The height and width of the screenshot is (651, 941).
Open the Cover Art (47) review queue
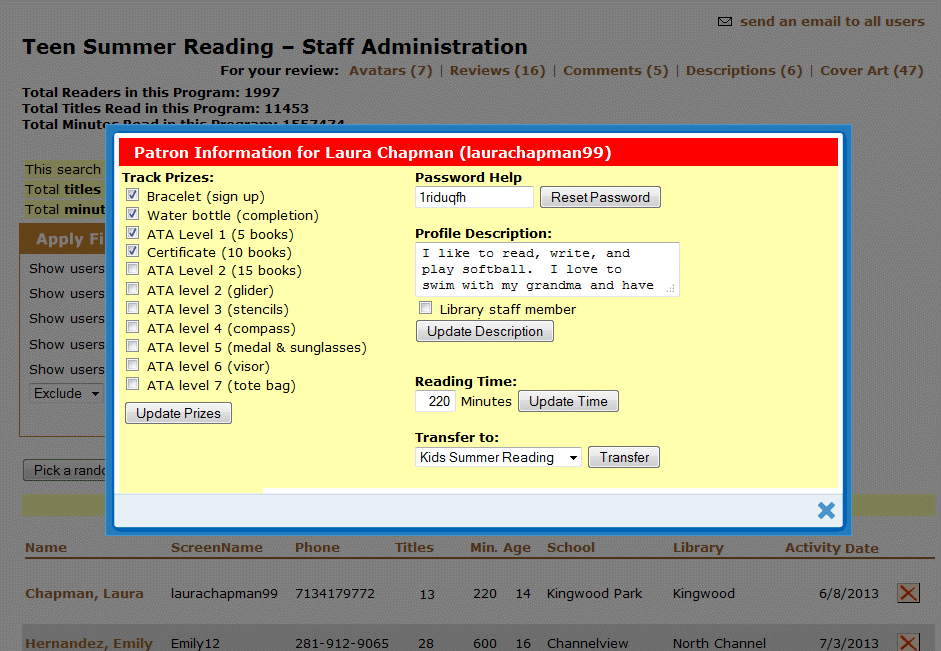pyautogui.click(x=871, y=71)
